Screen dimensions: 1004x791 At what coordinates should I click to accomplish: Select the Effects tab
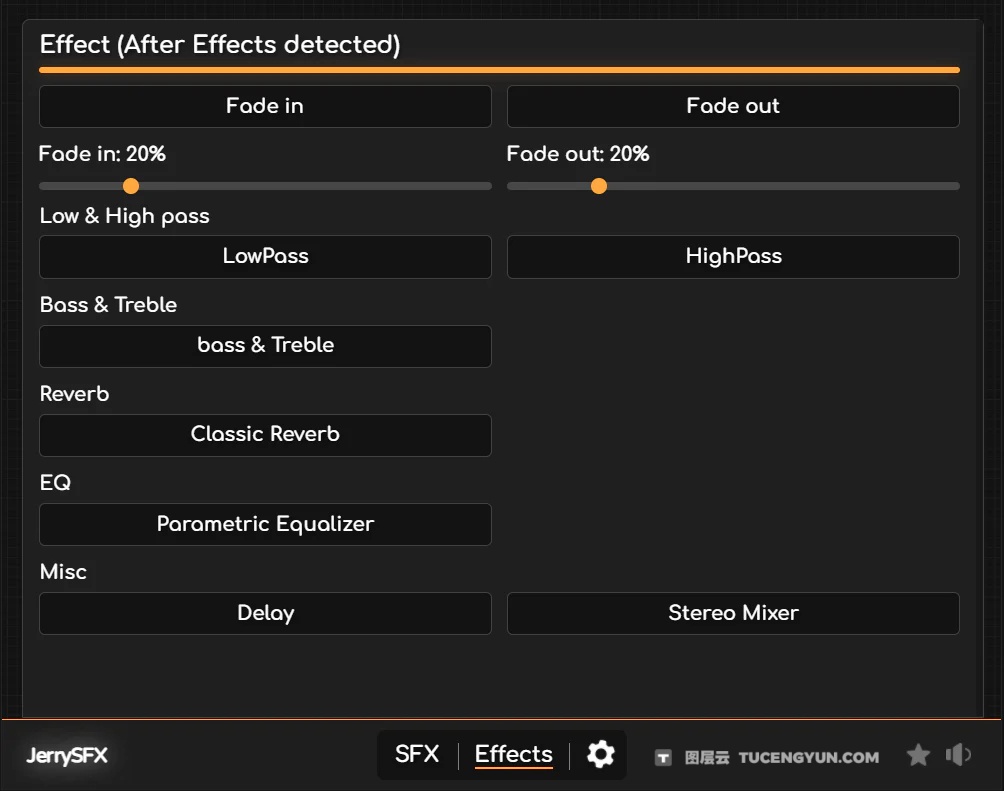click(x=514, y=754)
